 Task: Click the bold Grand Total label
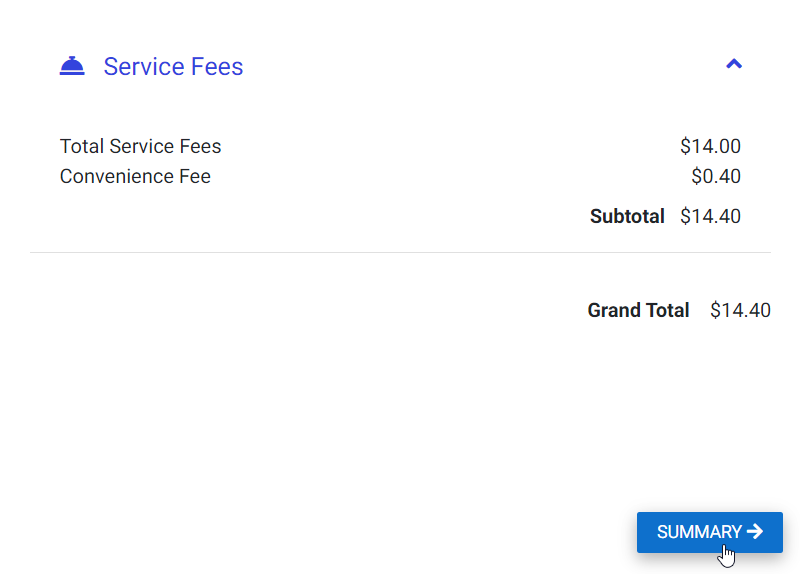638,310
